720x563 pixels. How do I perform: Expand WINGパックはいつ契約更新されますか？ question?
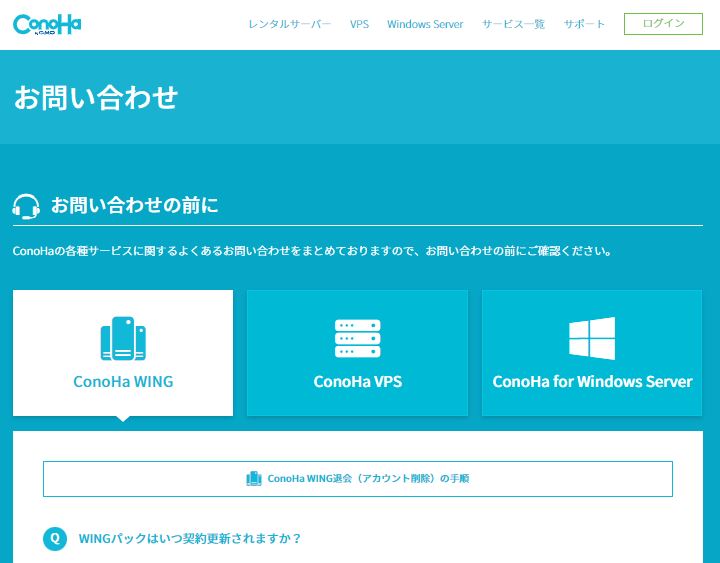coord(190,538)
